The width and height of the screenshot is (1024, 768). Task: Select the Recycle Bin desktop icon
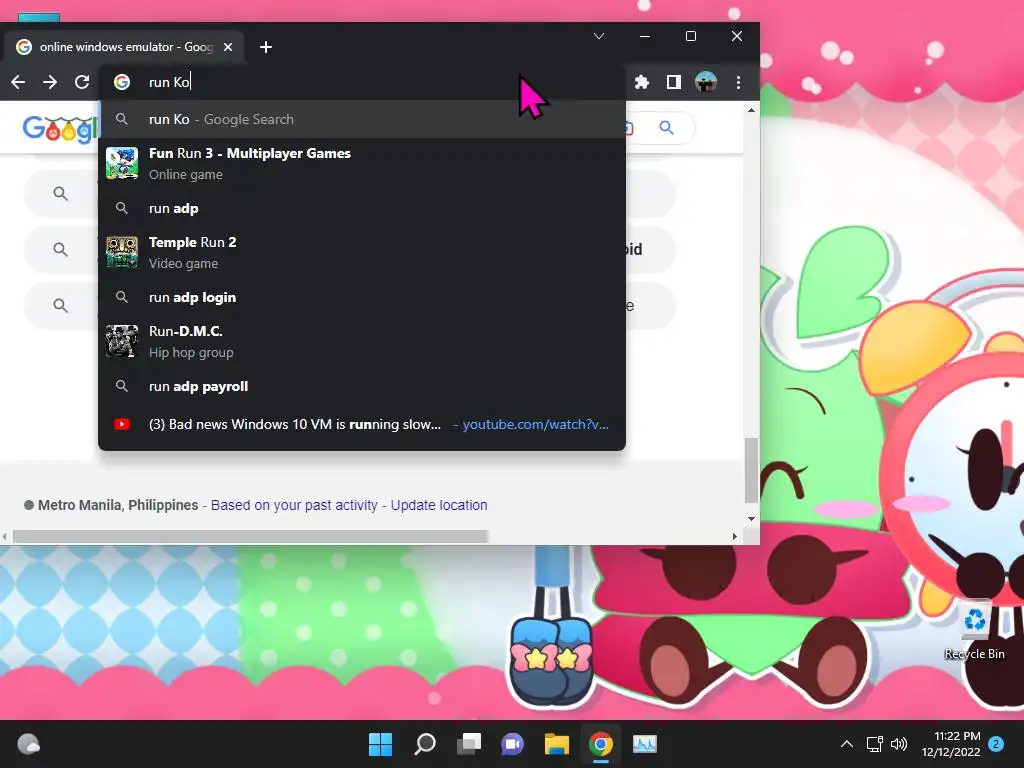click(974, 630)
